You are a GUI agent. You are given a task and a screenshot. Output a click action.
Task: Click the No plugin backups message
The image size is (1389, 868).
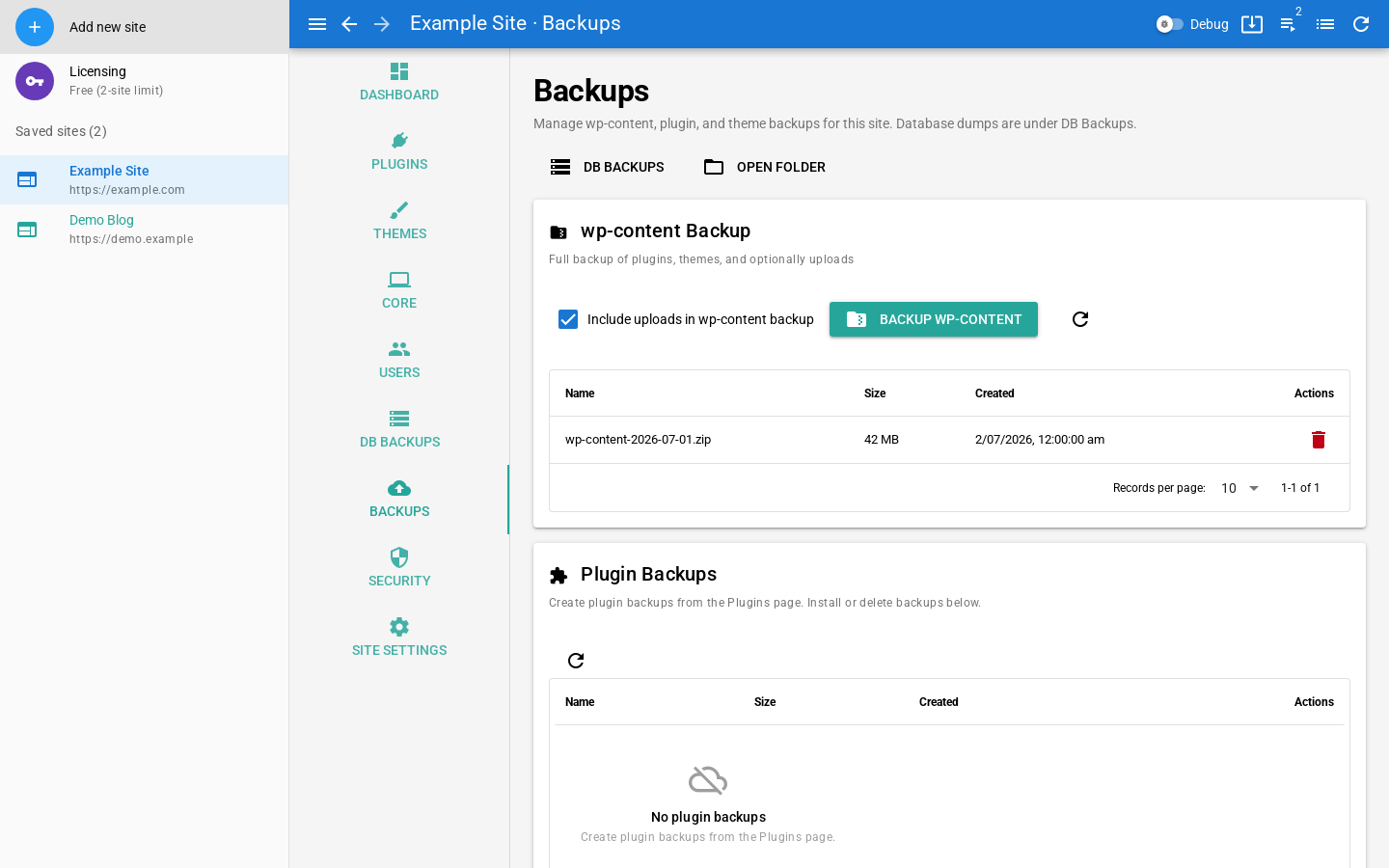(708, 817)
